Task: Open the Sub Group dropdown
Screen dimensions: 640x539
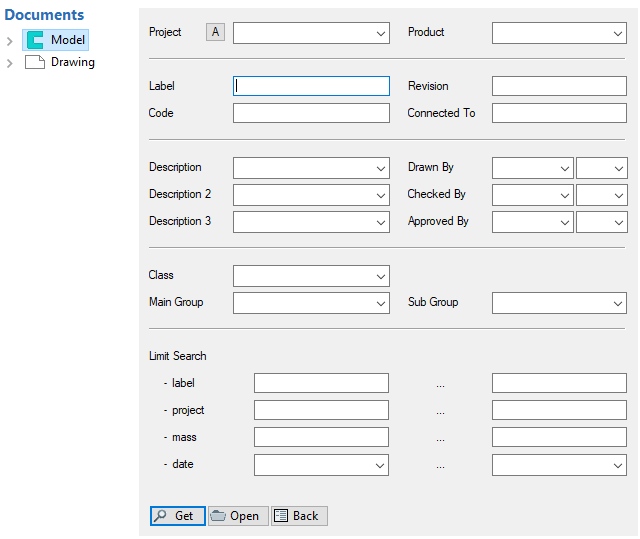Action: (x=618, y=303)
